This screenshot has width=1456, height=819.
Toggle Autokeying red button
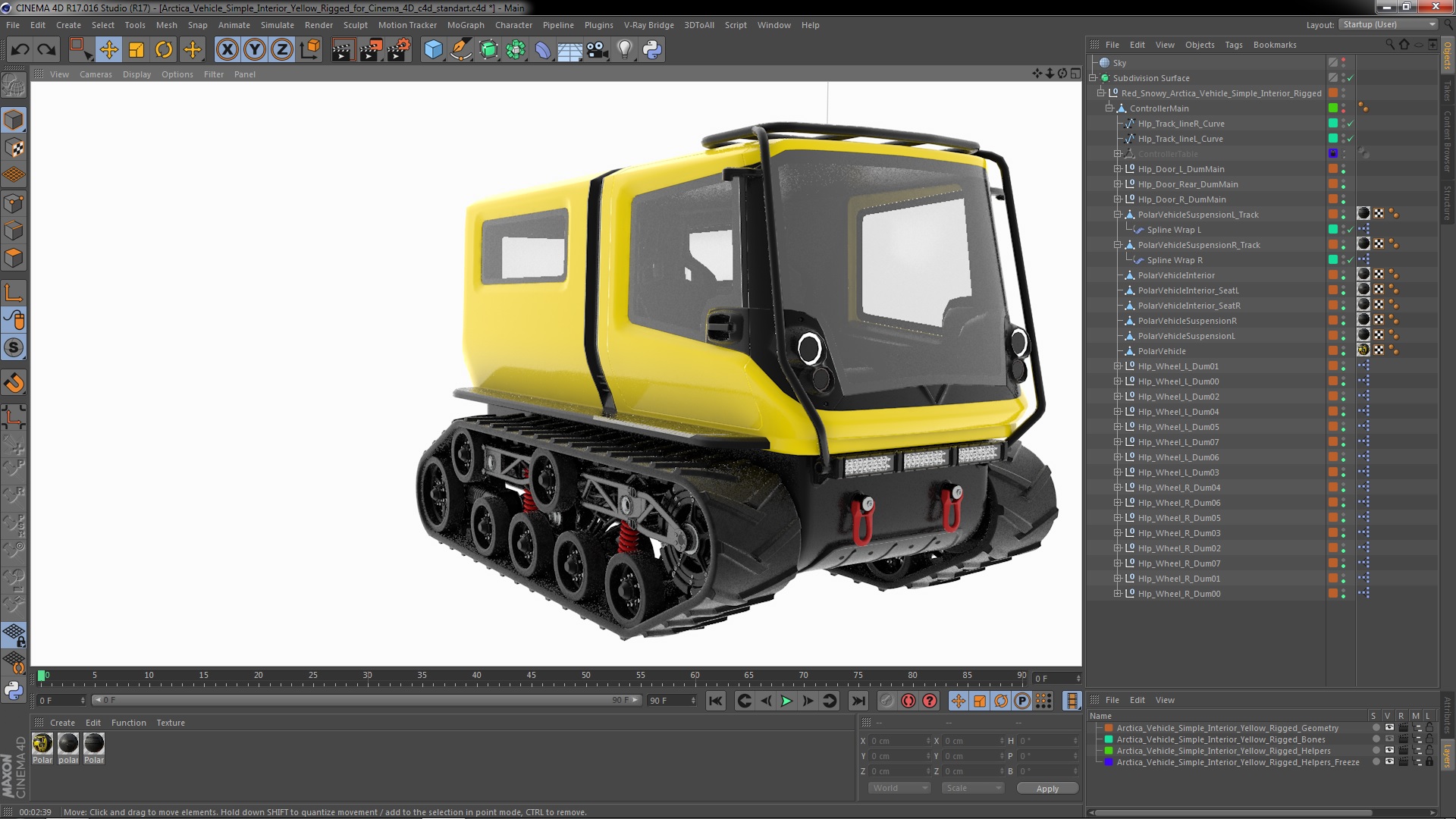908,701
